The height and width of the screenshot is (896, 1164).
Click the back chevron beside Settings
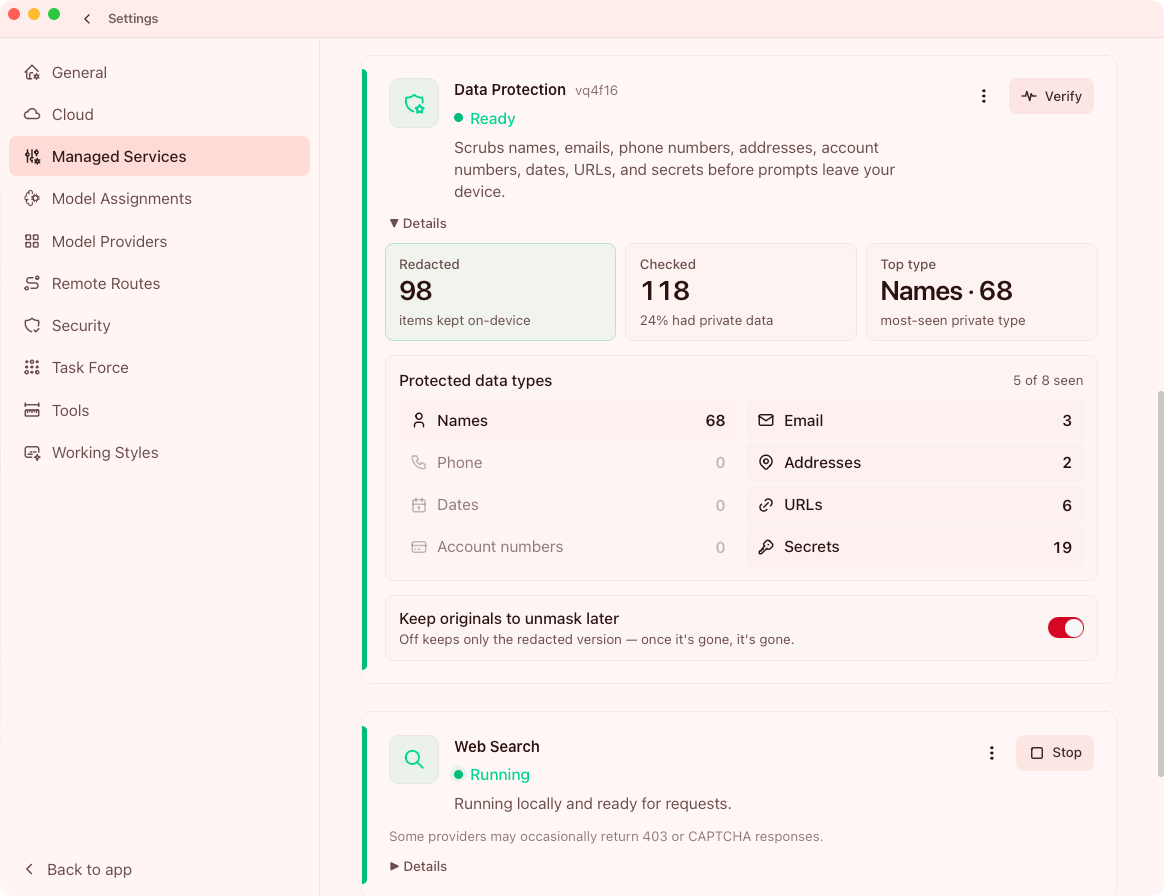87,19
